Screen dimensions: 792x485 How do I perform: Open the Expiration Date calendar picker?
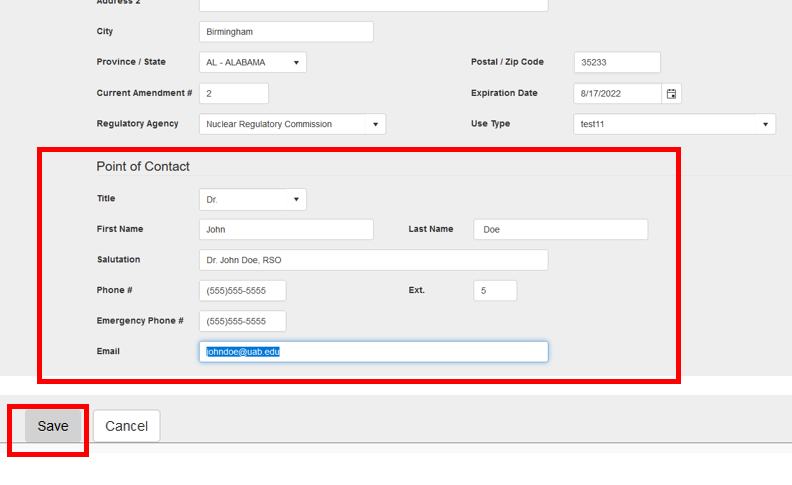point(672,93)
